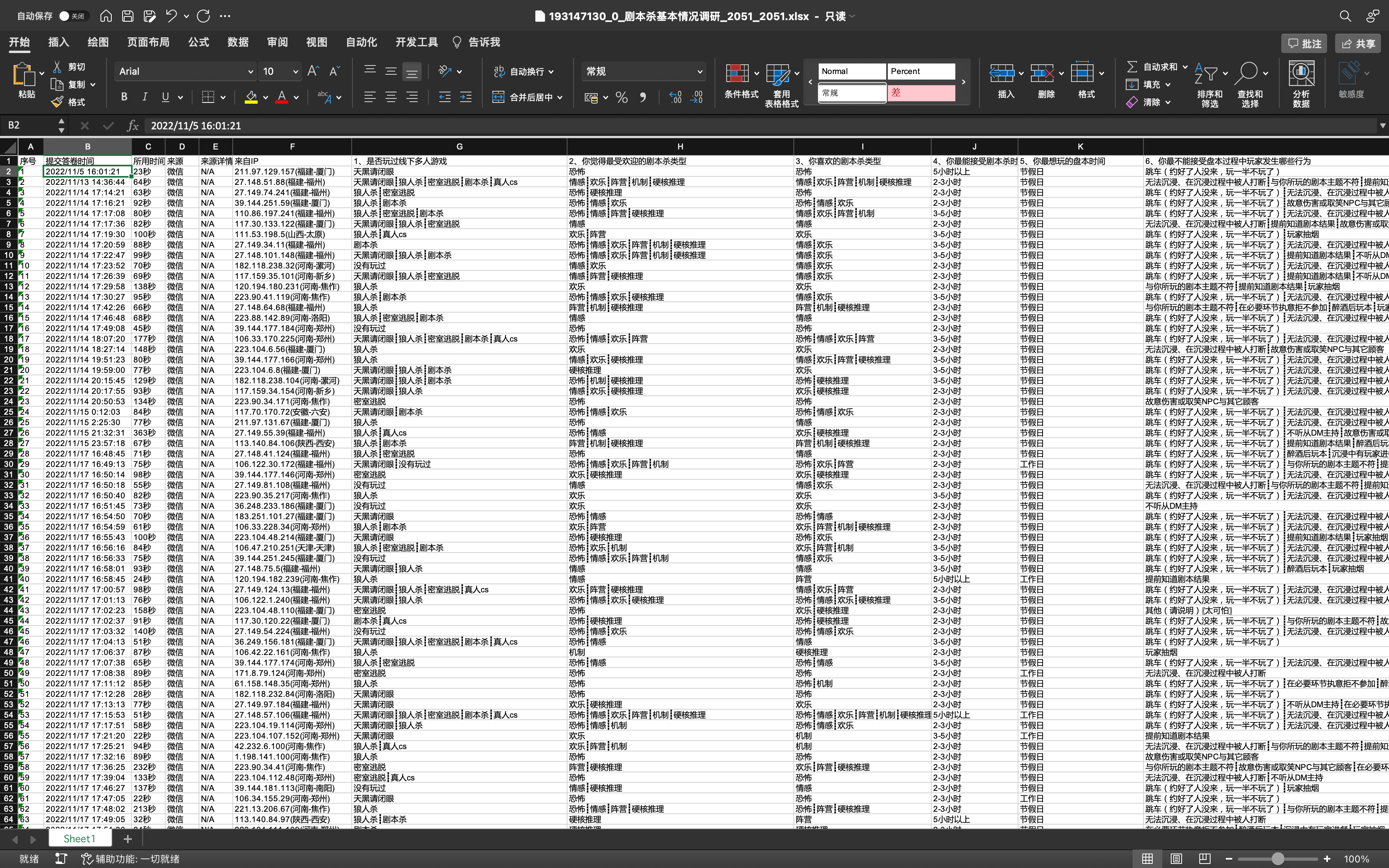
Task: Open 套用表格格式 format as table
Action: pyautogui.click(x=781, y=85)
